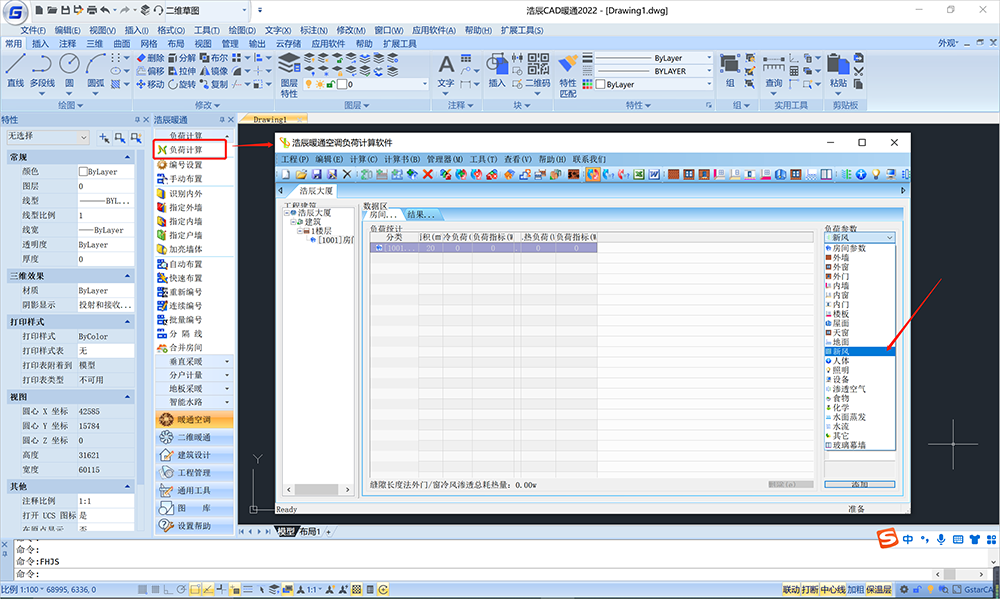Toggle the 联动 status bar button
This screenshot has width=1000, height=599.
click(791, 589)
